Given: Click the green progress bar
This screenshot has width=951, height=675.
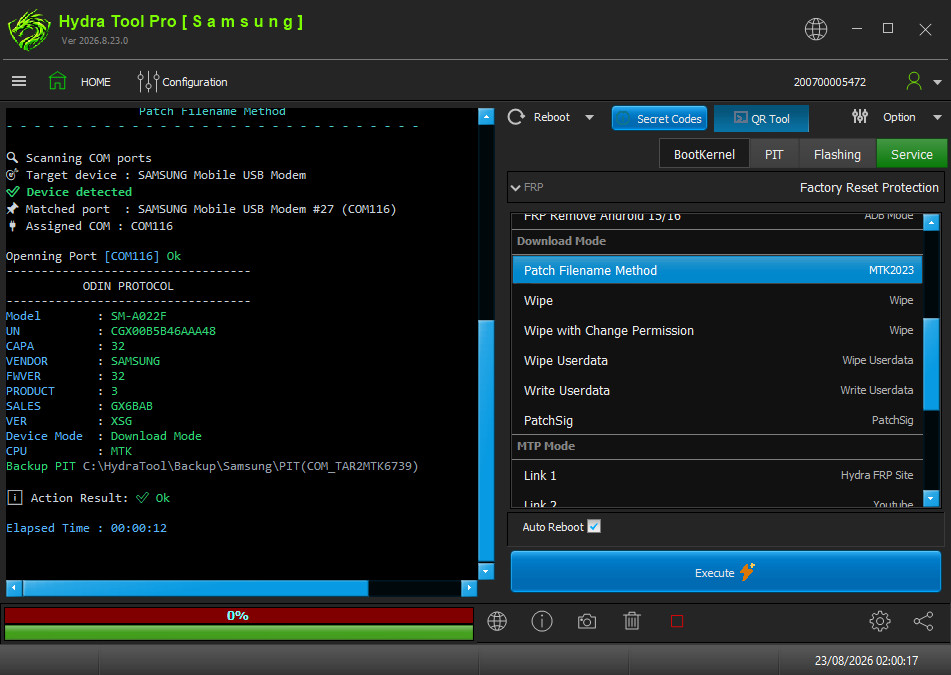Looking at the screenshot, I should click(x=238, y=633).
